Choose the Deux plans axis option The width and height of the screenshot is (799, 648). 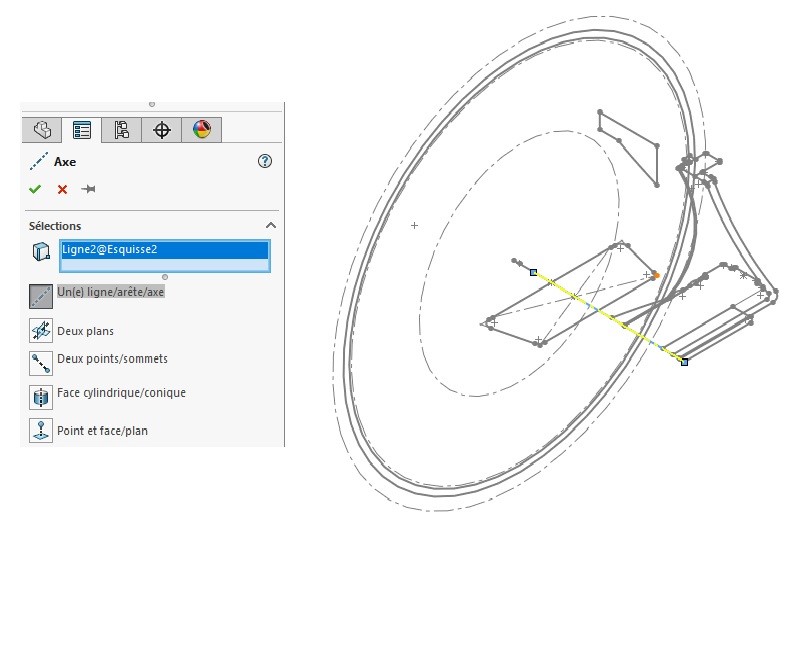(41, 331)
